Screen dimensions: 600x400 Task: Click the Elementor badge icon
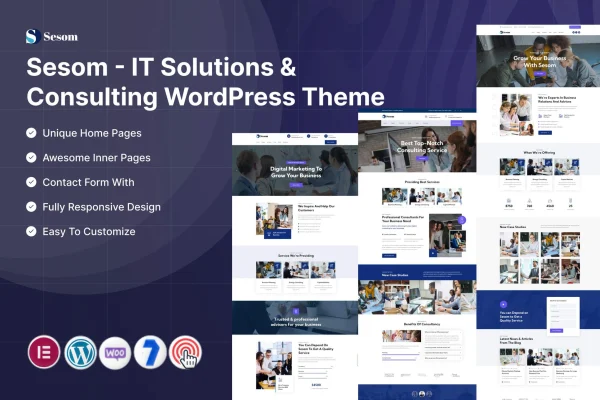click(x=44, y=352)
